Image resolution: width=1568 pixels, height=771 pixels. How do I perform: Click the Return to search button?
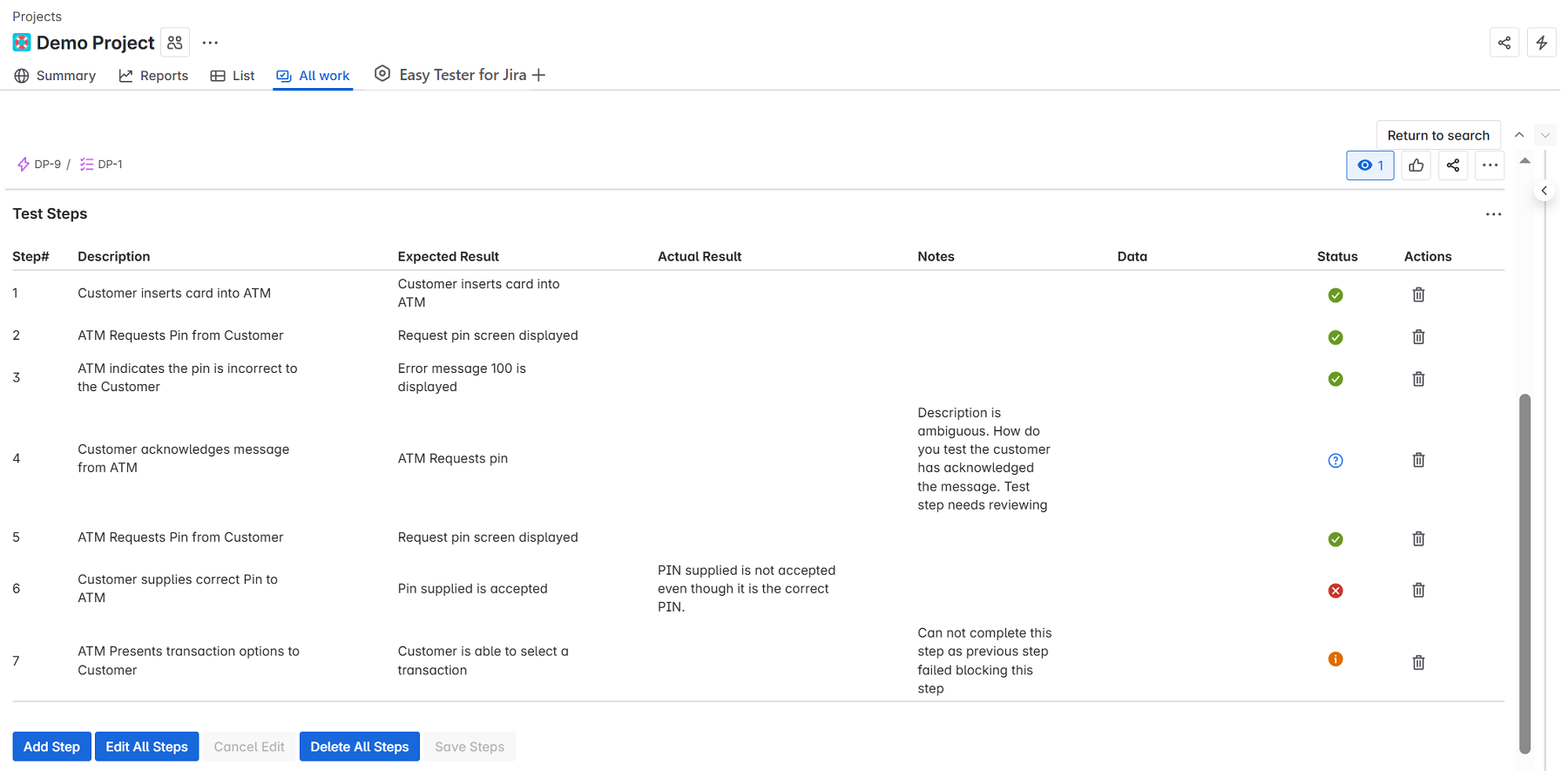coord(1438,134)
